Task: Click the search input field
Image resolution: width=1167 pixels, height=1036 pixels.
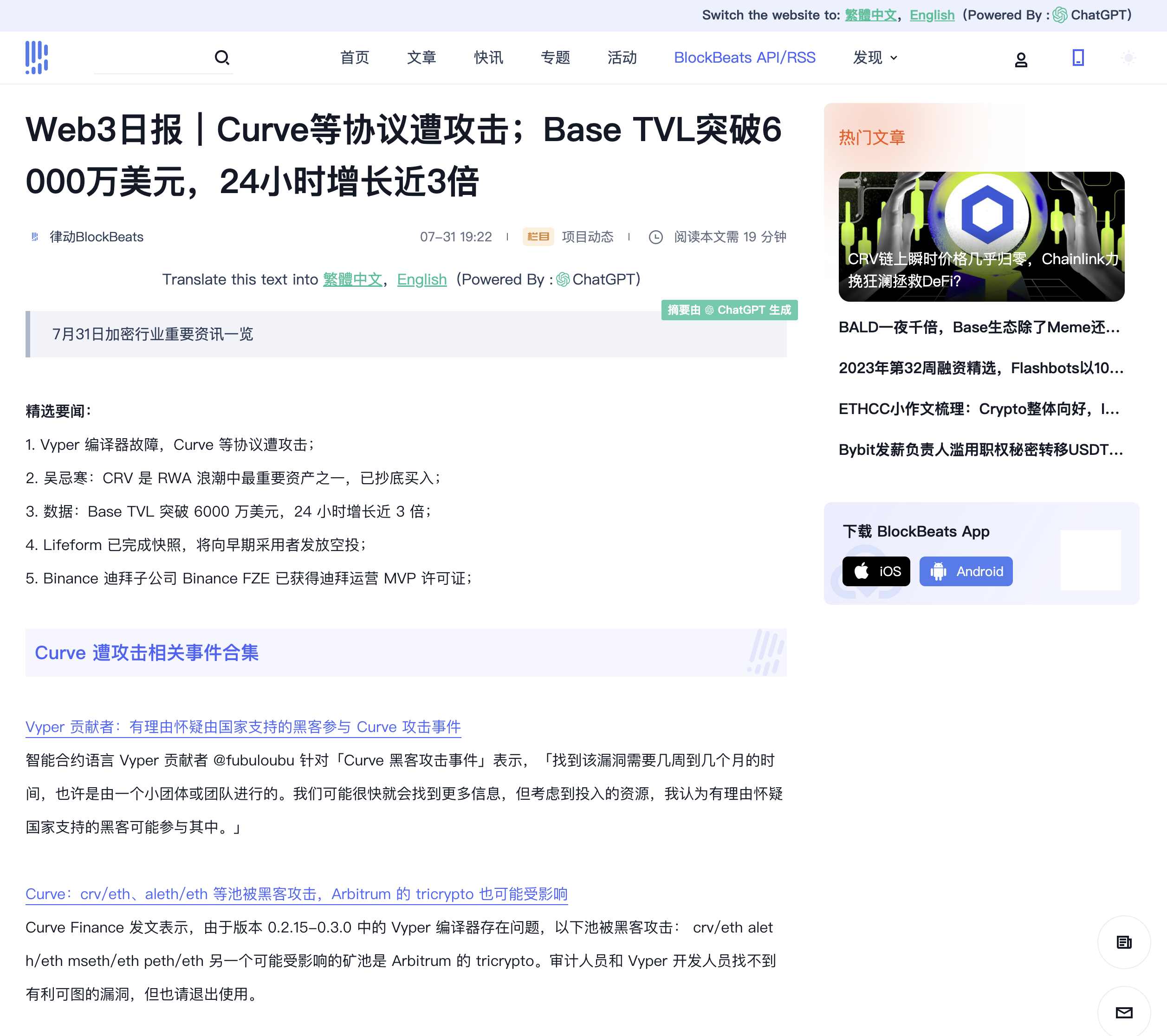Action: [151, 58]
